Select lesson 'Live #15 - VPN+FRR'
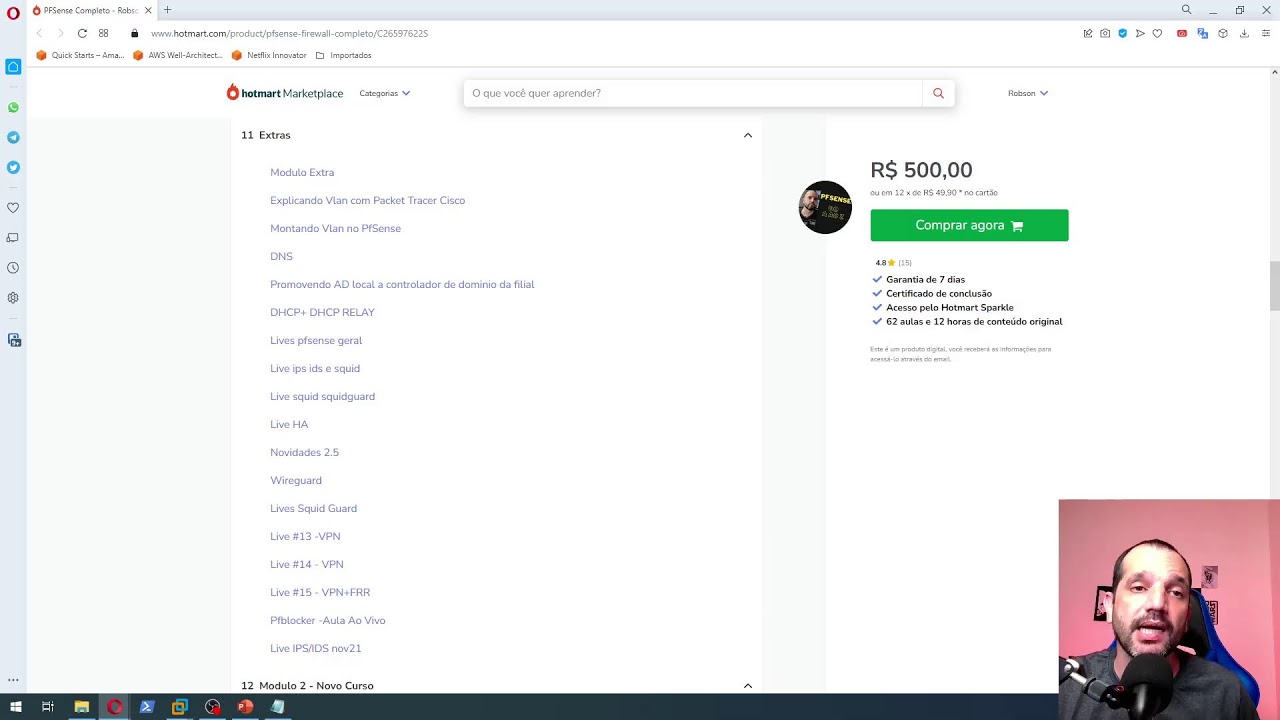1280x720 pixels. click(319, 592)
